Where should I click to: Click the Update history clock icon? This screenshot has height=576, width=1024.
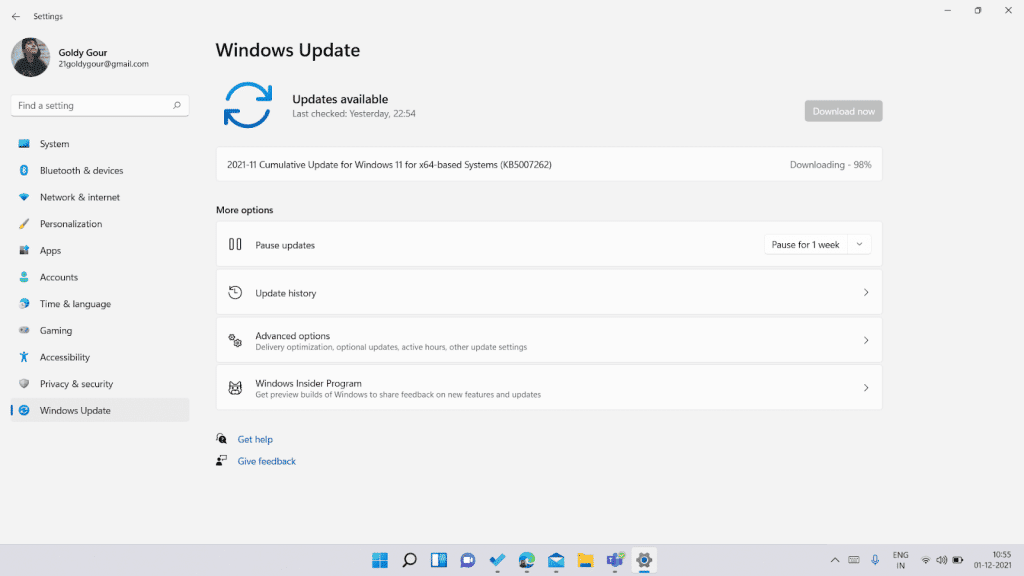235,293
